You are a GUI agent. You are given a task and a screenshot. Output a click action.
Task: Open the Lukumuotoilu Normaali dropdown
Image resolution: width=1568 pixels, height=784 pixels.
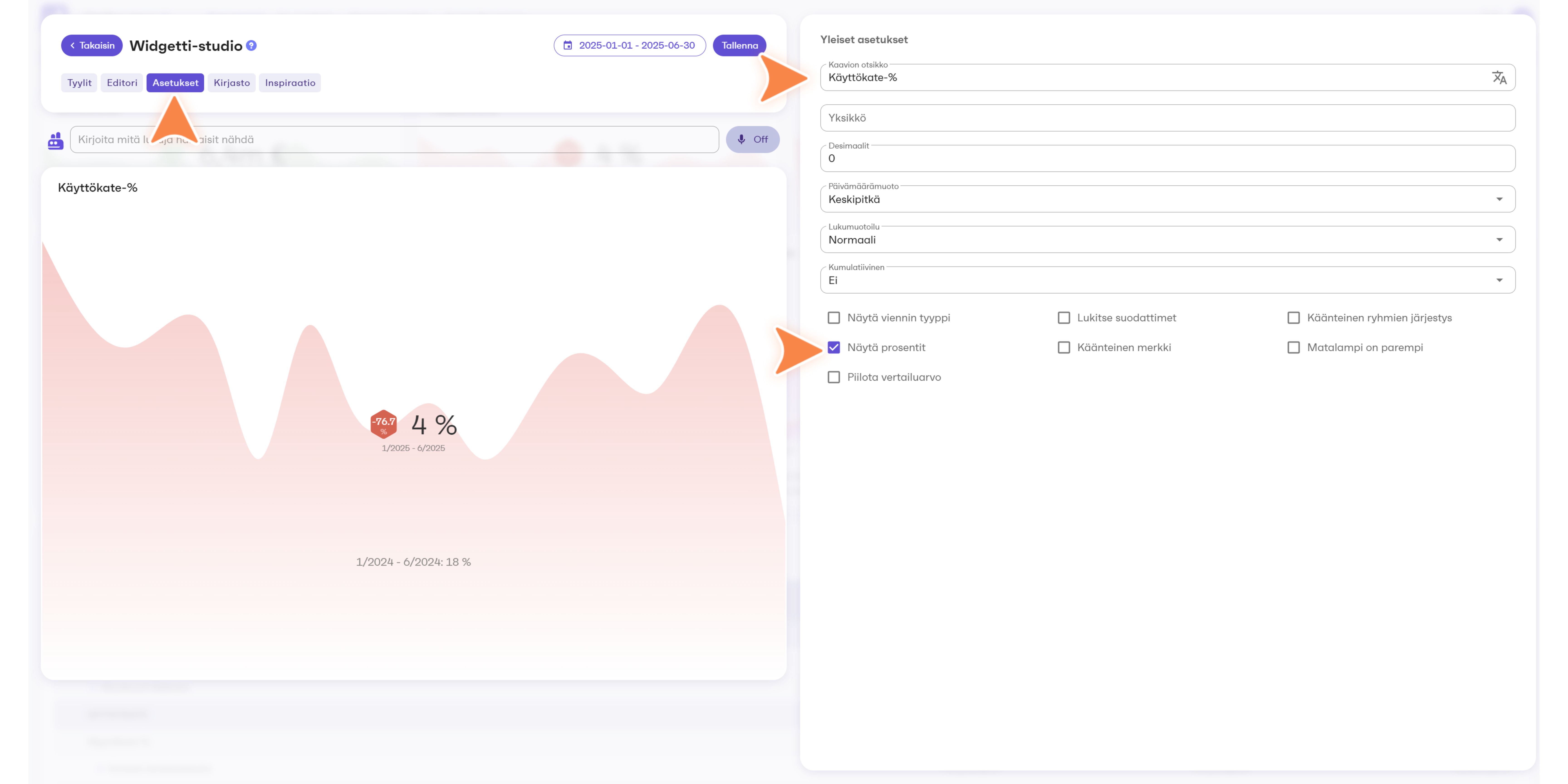click(x=1167, y=240)
